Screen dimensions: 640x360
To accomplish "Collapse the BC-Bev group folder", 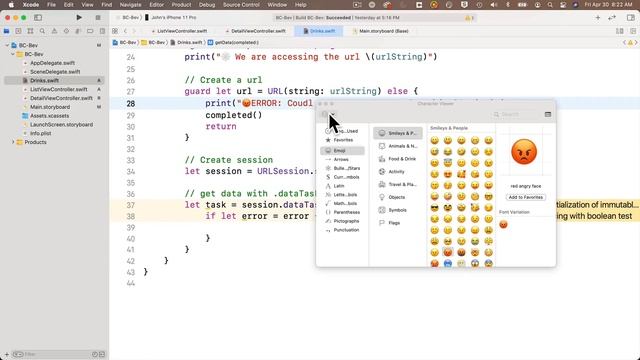I will [x=13, y=54].
